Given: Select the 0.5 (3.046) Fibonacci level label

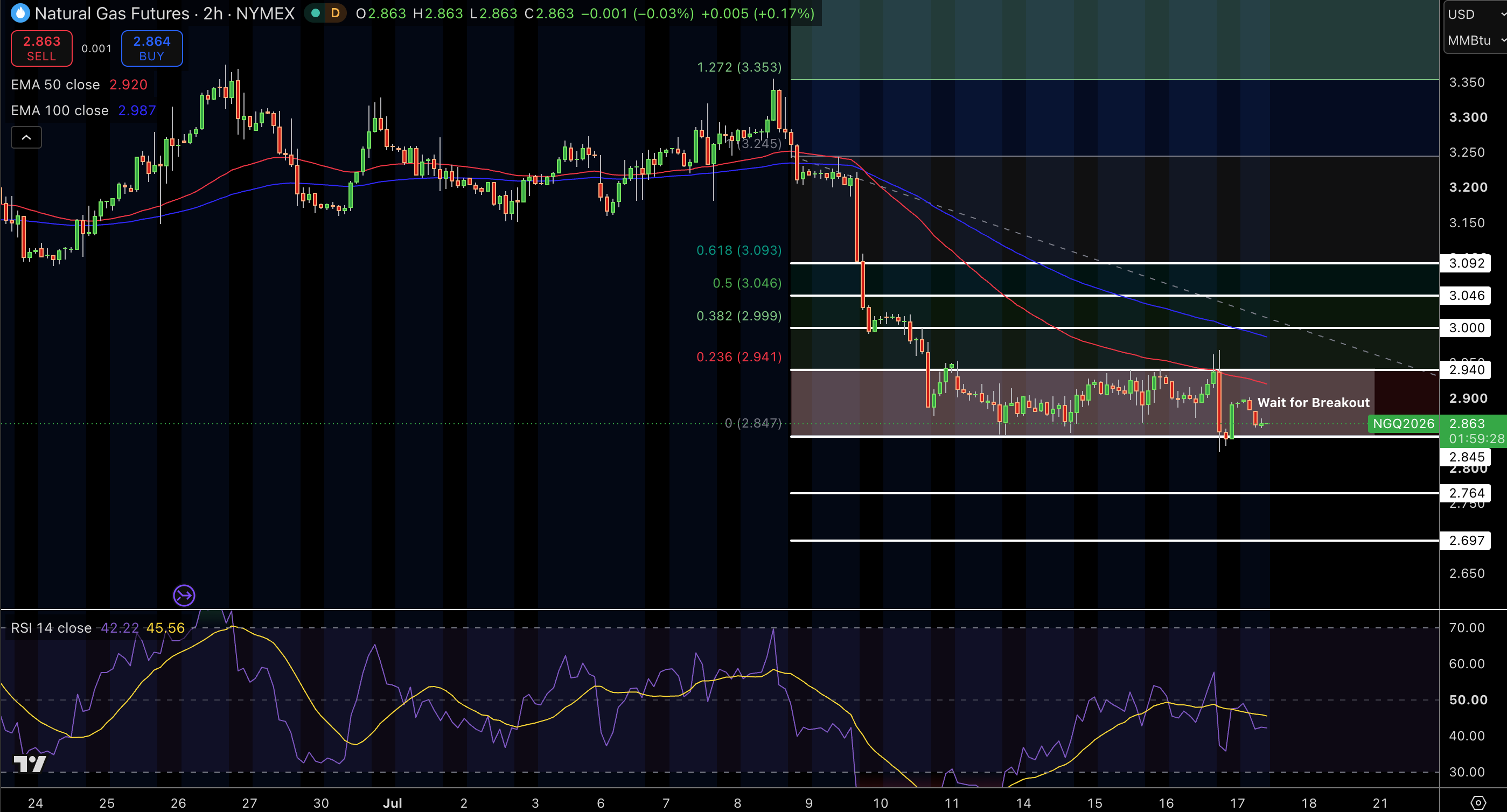Looking at the screenshot, I should [747, 283].
